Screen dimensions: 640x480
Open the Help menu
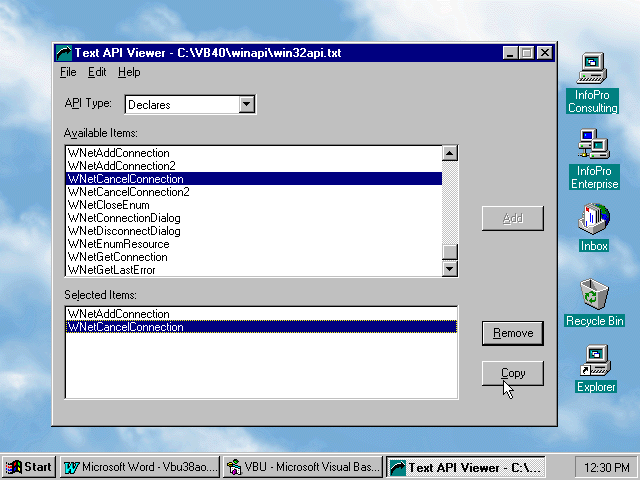[129, 72]
